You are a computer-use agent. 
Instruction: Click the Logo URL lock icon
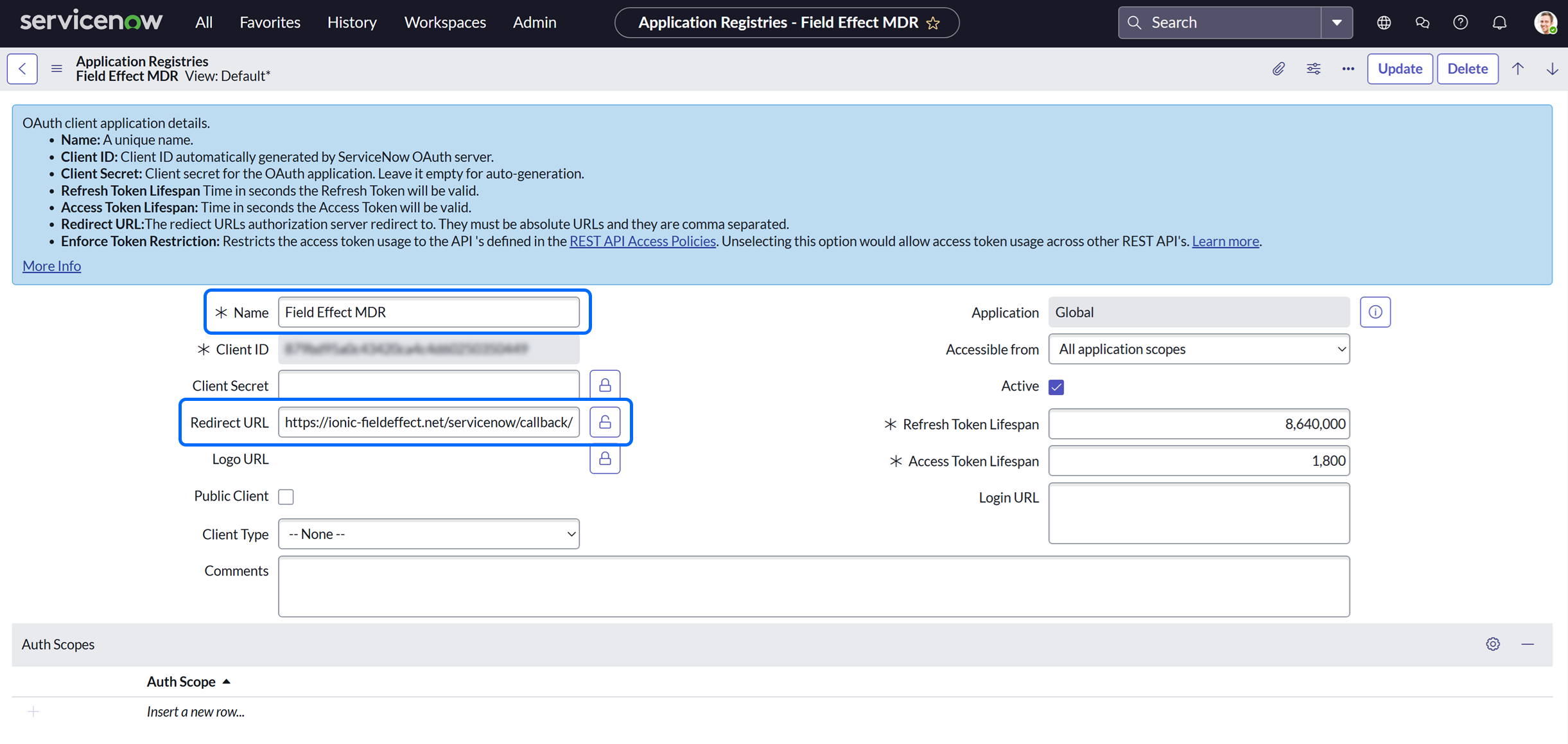[x=604, y=459]
